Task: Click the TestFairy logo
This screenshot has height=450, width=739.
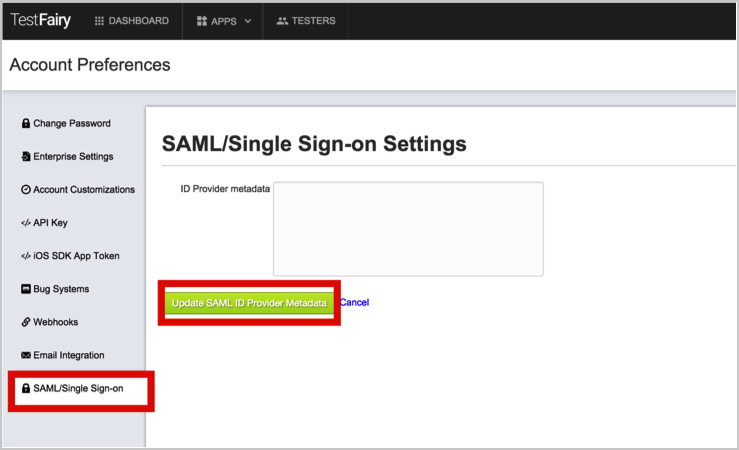Action: [x=40, y=20]
